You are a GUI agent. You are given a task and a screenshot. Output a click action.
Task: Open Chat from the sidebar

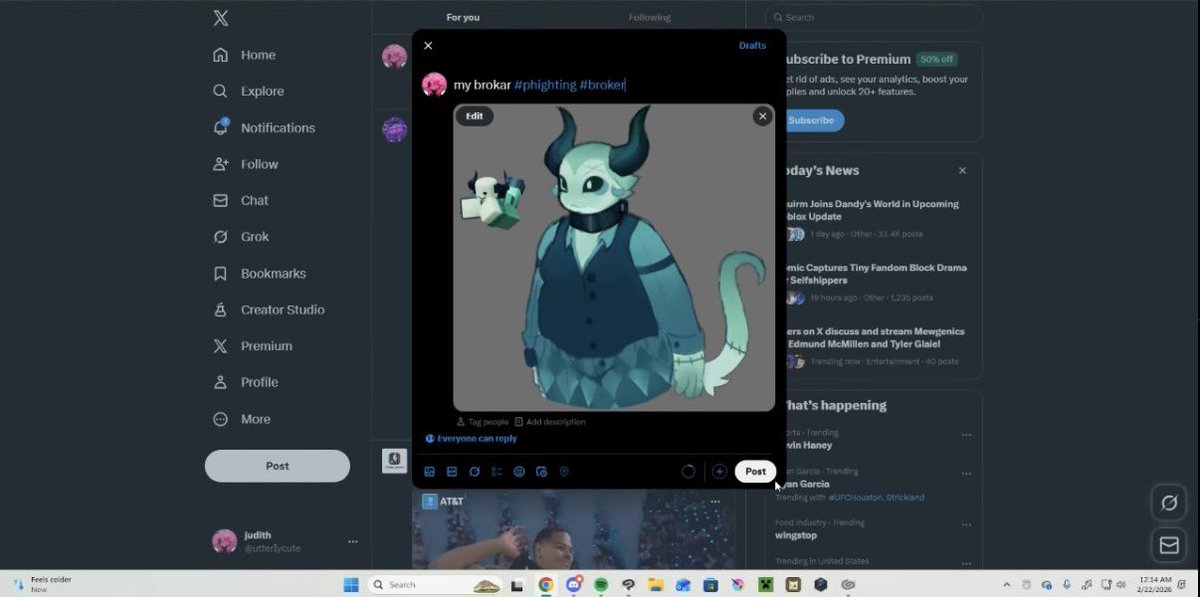241,200
